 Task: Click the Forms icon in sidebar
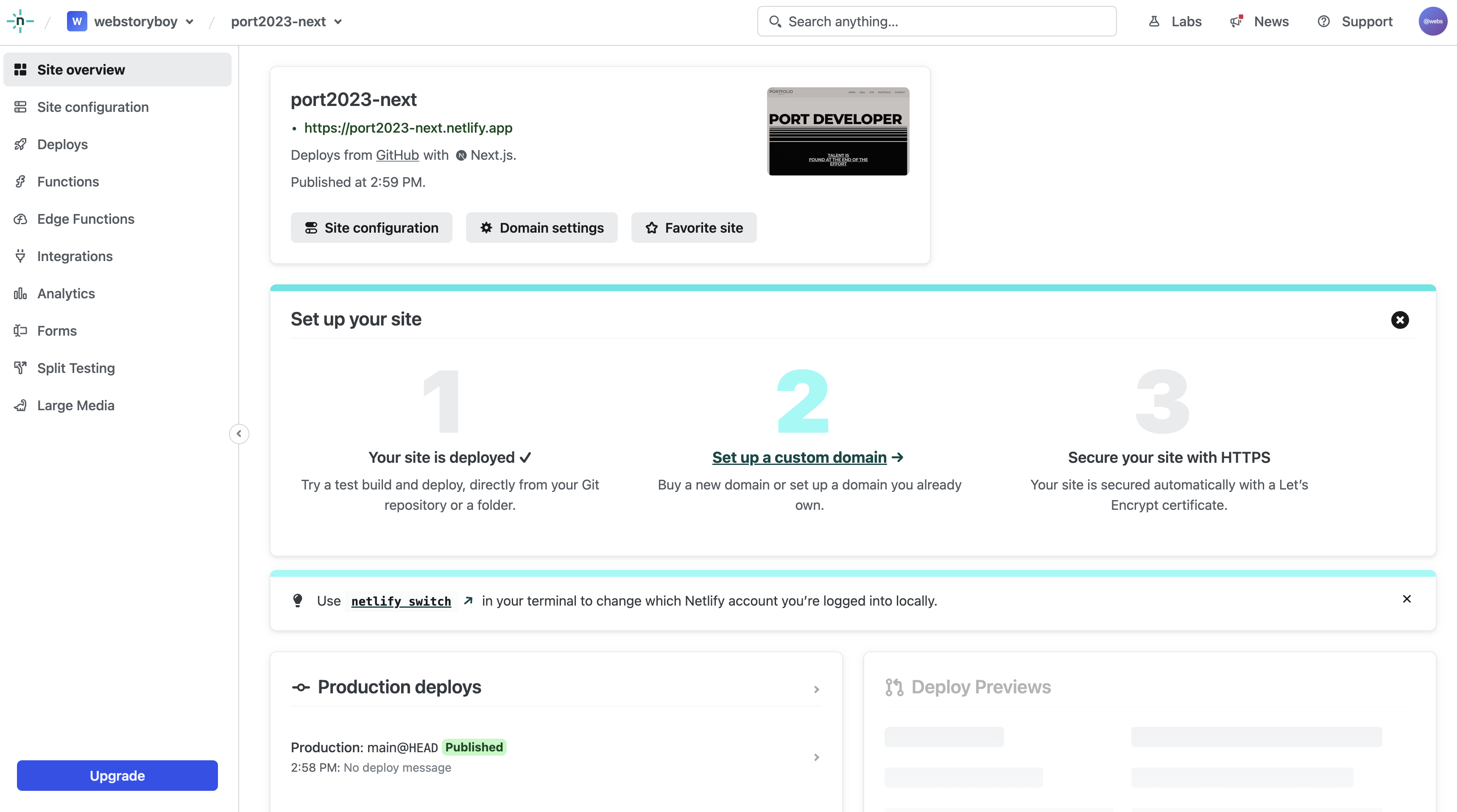pos(20,330)
